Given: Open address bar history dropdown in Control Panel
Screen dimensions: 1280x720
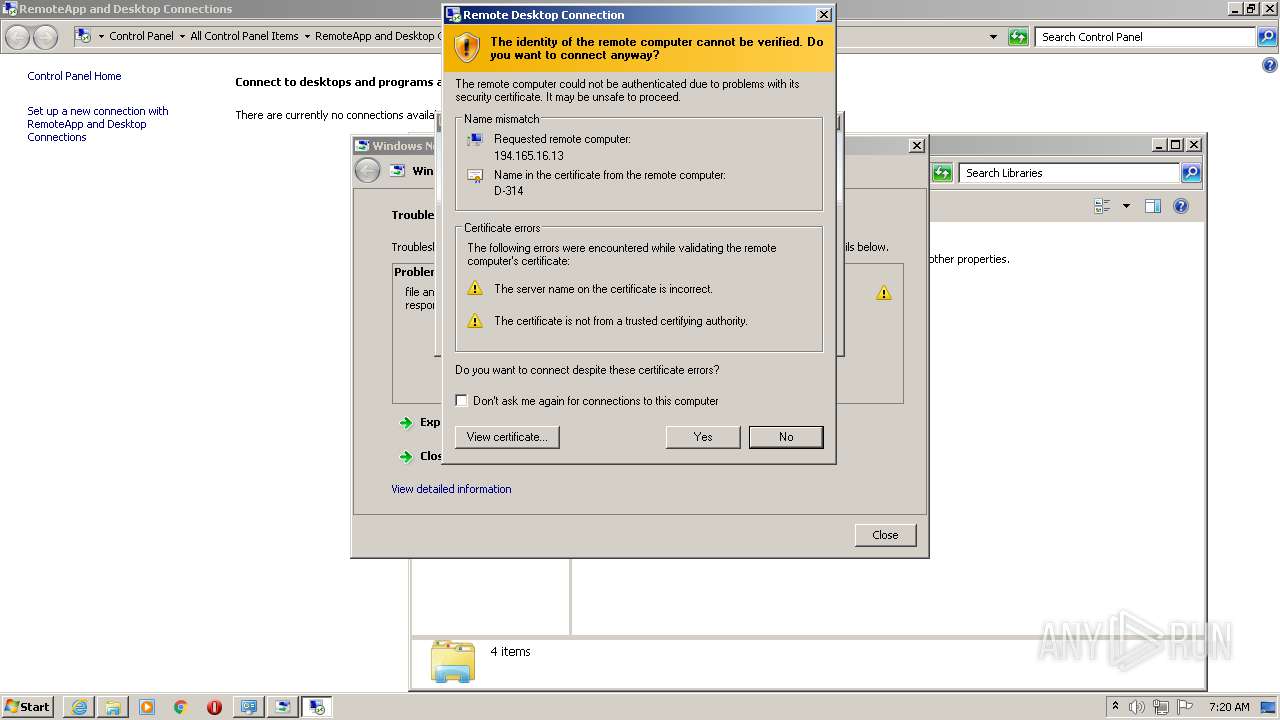Looking at the screenshot, I should [993, 37].
